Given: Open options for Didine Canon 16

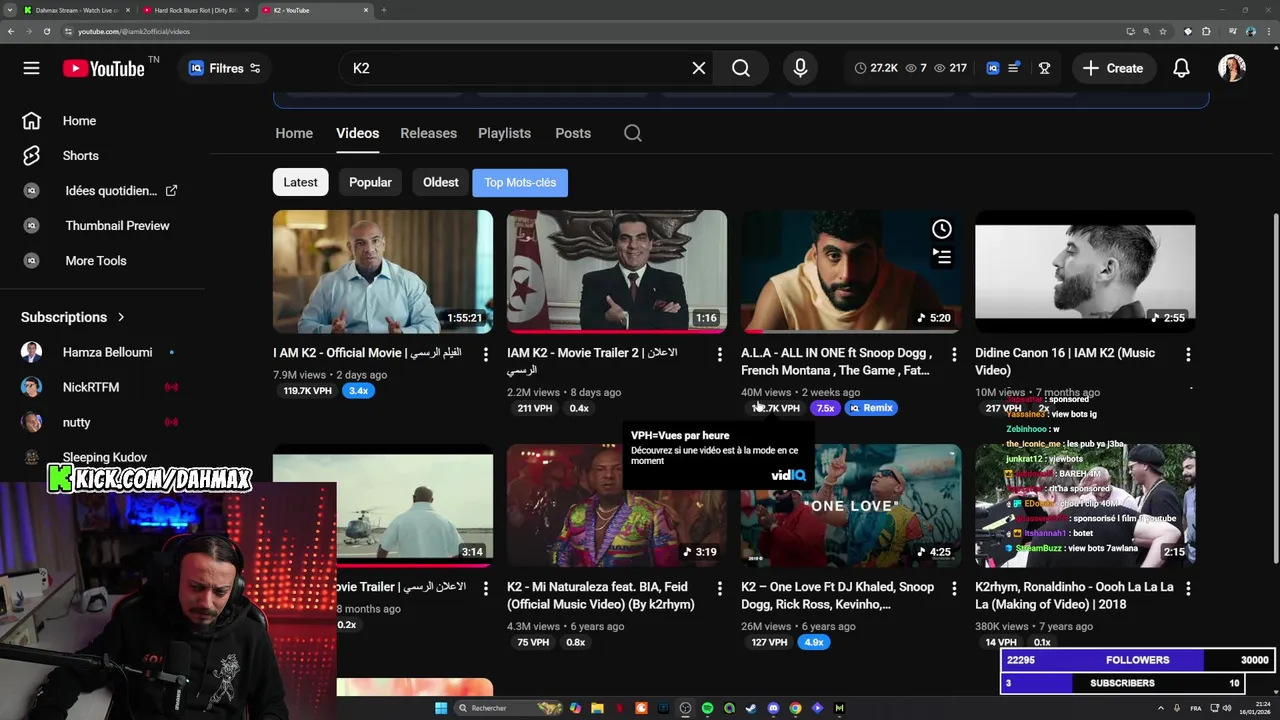Looking at the screenshot, I should (x=1188, y=354).
